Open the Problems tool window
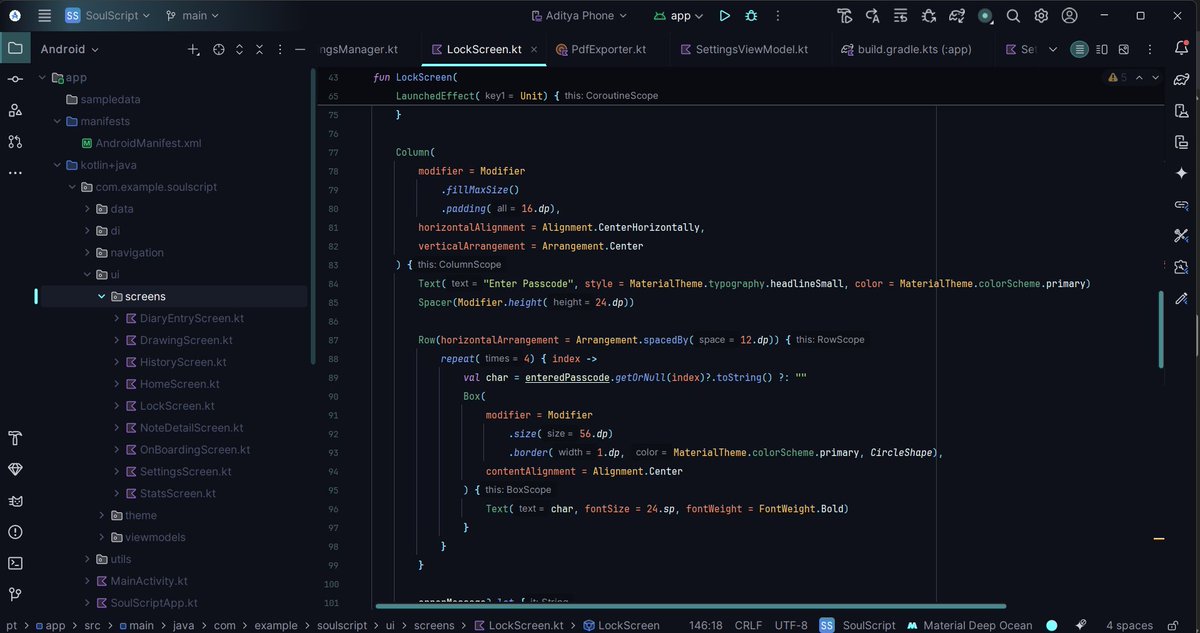Screen dimensions: 1200x633 click(x=14, y=532)
